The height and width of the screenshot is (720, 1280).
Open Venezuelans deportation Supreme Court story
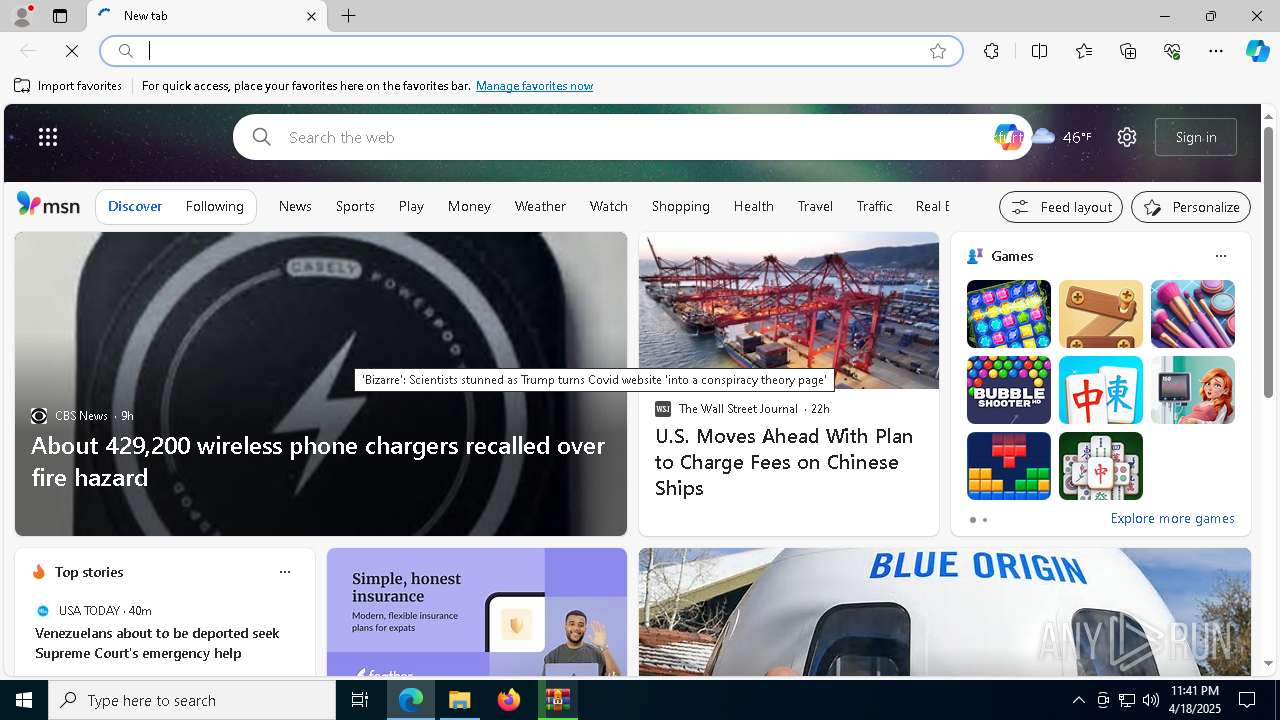point(157,643)
